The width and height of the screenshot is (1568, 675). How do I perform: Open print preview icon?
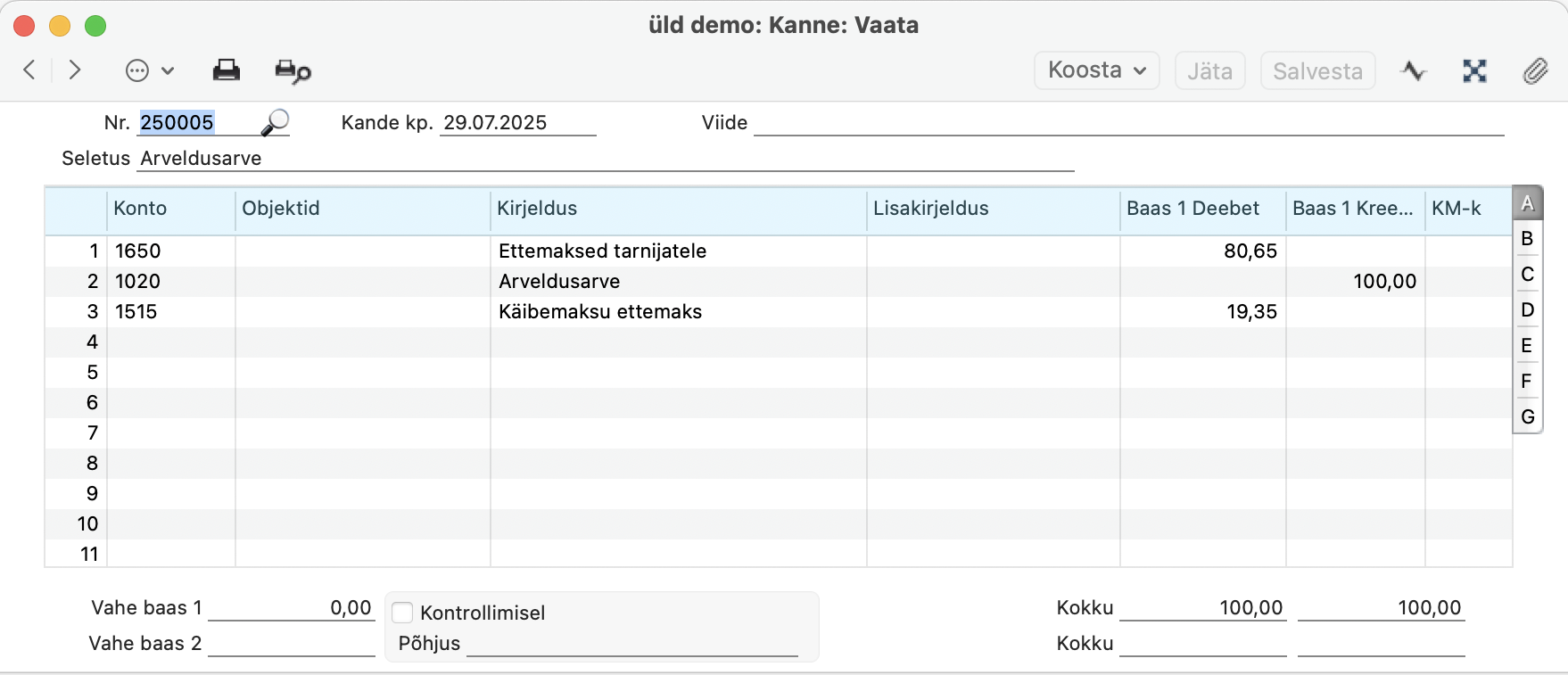[x=293, y=71]
